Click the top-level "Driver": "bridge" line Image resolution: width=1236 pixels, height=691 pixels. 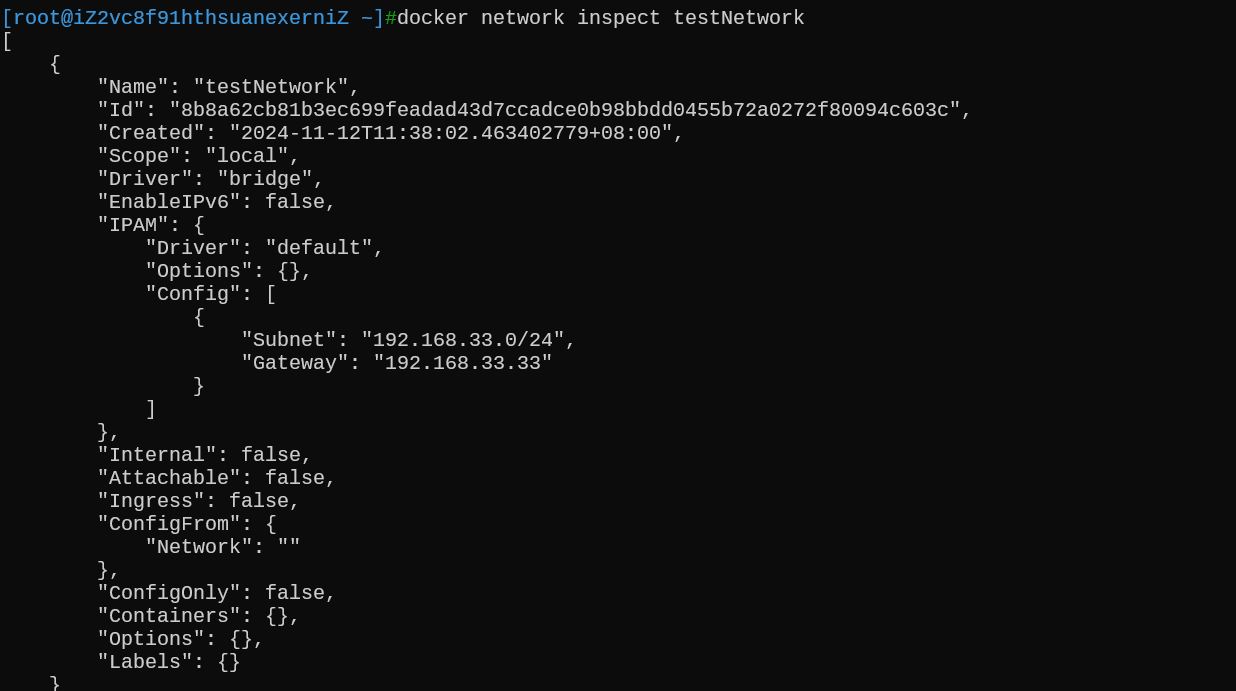pyautogui.click(x=210, y=179)
